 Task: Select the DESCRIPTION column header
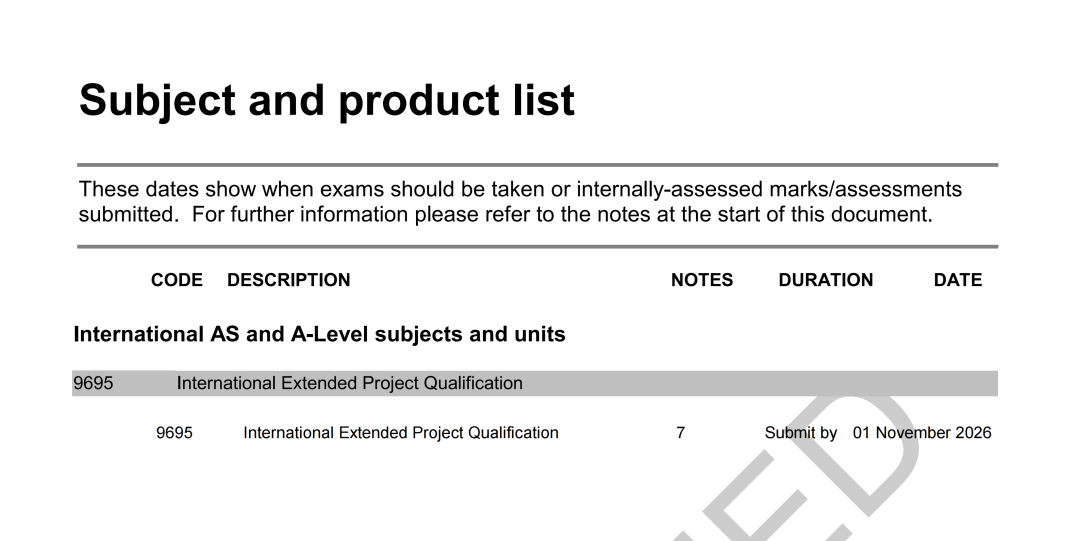coord(289,280)
